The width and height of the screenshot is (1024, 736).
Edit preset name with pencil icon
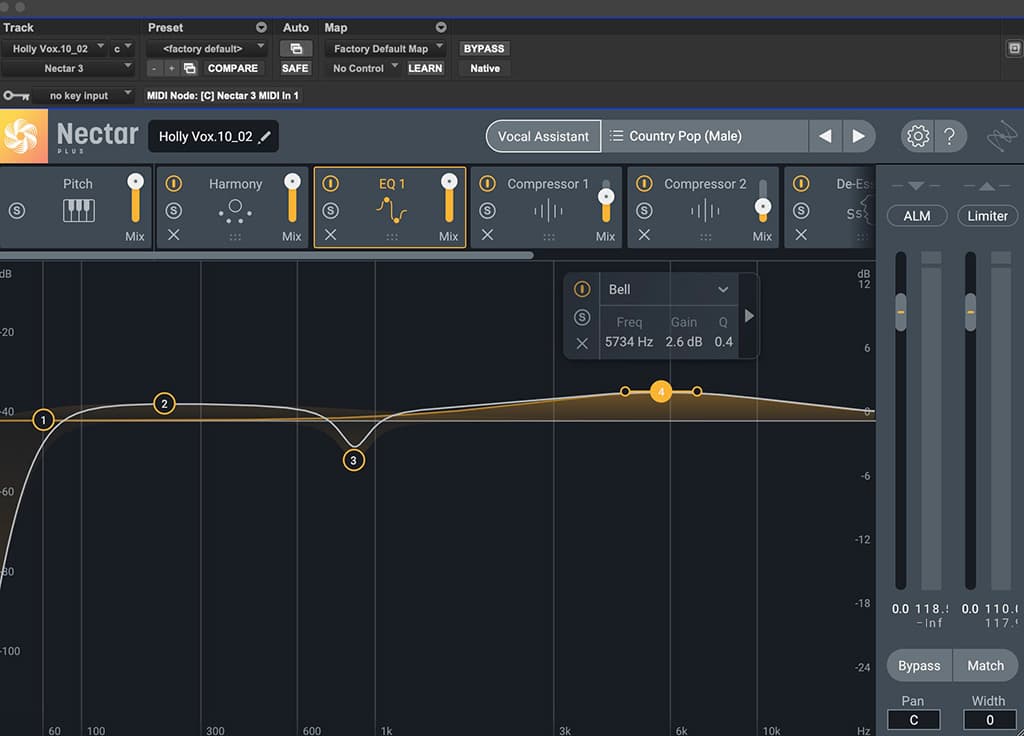point(264,136)
